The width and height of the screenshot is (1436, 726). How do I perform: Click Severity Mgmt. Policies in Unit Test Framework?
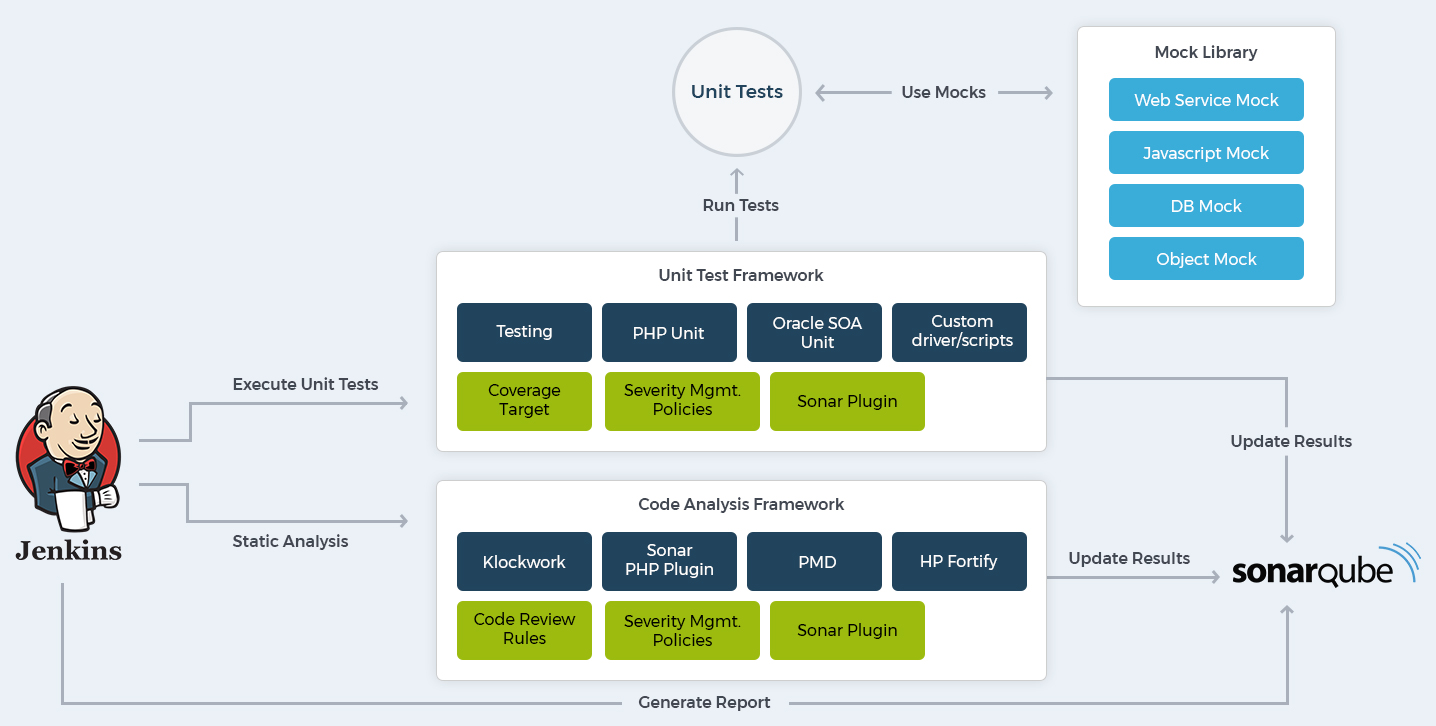click(x=682, y=401)
